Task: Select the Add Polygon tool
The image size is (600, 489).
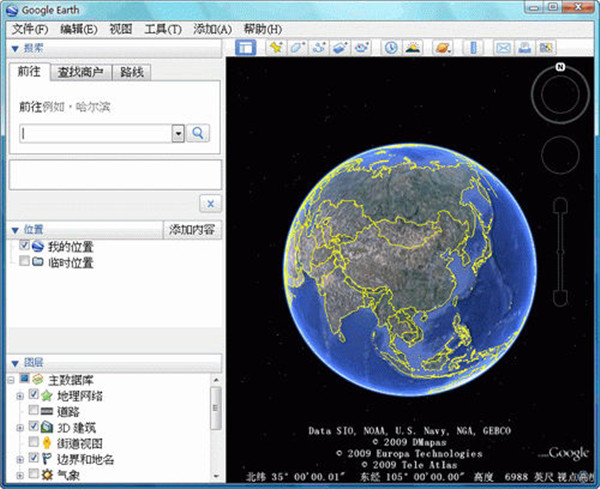Action: coord(297,47)
